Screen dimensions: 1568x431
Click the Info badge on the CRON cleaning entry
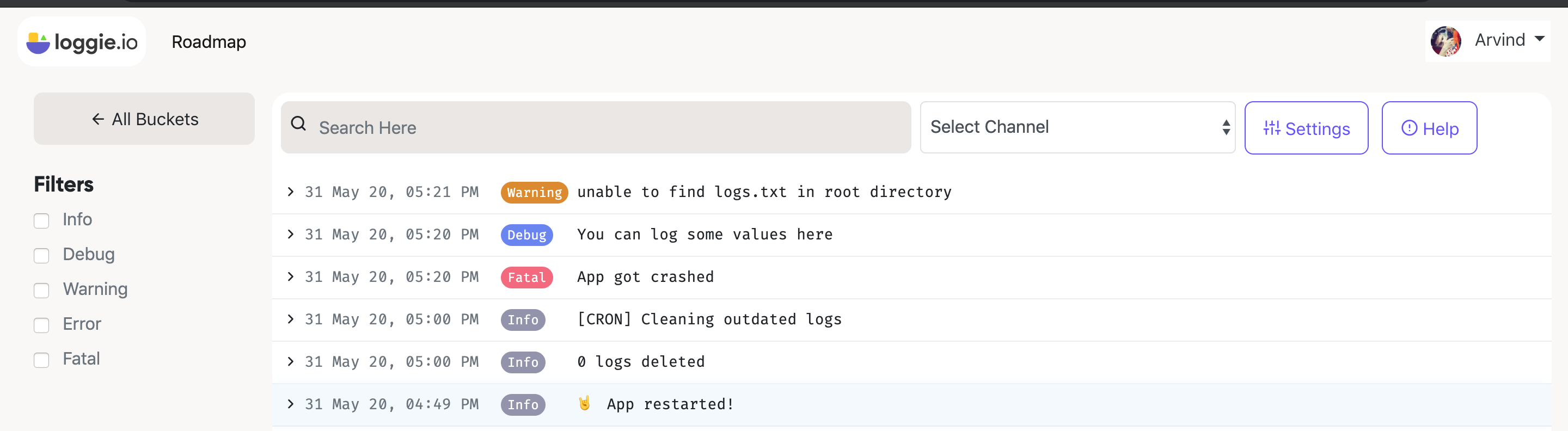[x=523, y=319]
